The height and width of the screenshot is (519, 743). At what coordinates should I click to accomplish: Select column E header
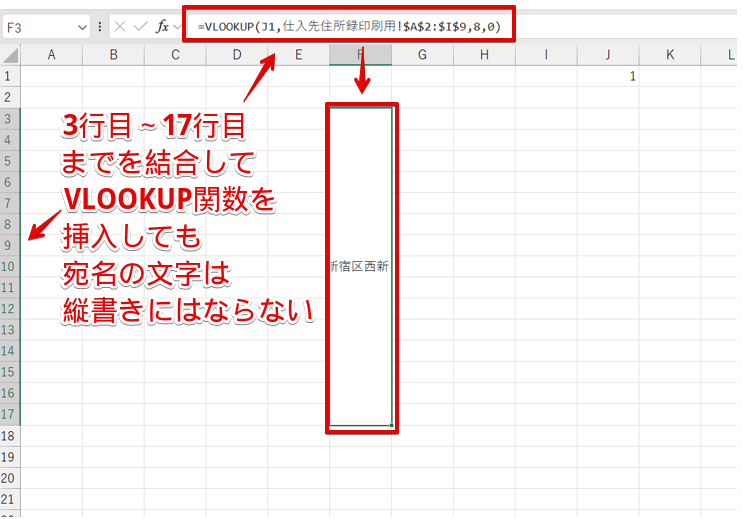[299, 55]
